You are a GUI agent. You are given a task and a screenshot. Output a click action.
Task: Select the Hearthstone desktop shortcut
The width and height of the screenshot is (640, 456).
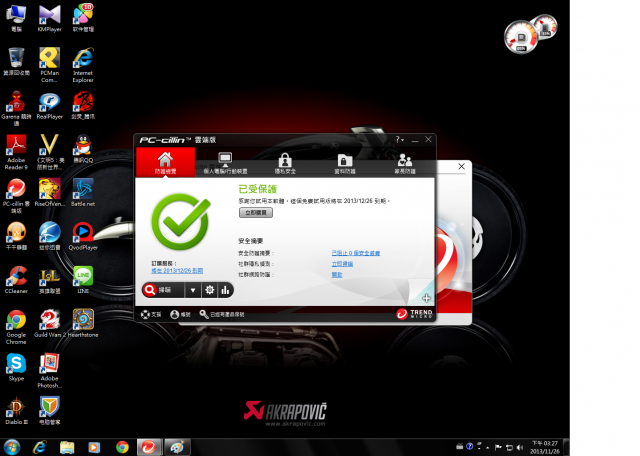point(83,324)
